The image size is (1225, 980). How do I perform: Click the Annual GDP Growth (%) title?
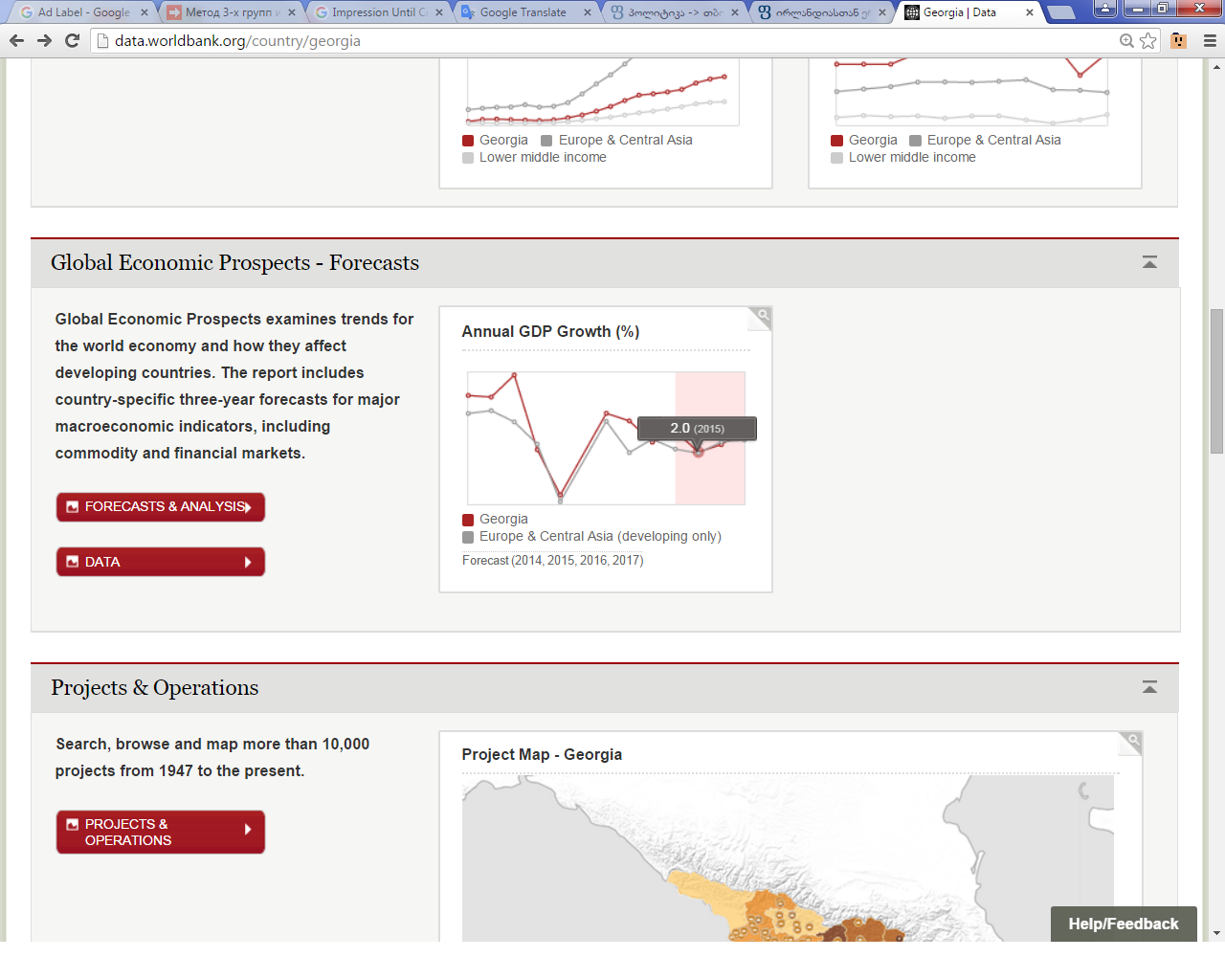550,331
